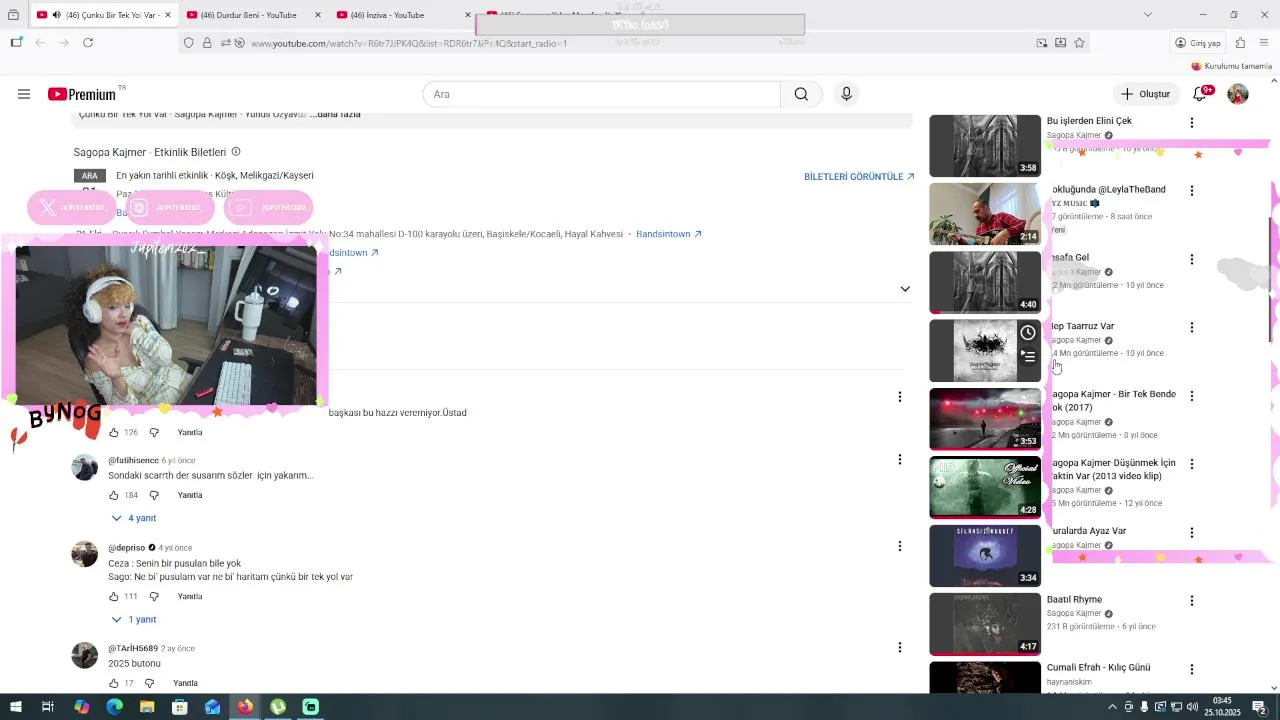Reply with Yanıtla on the @depriso comment
The width and height of the screenshot is (1280, 720).
(190, 596)
